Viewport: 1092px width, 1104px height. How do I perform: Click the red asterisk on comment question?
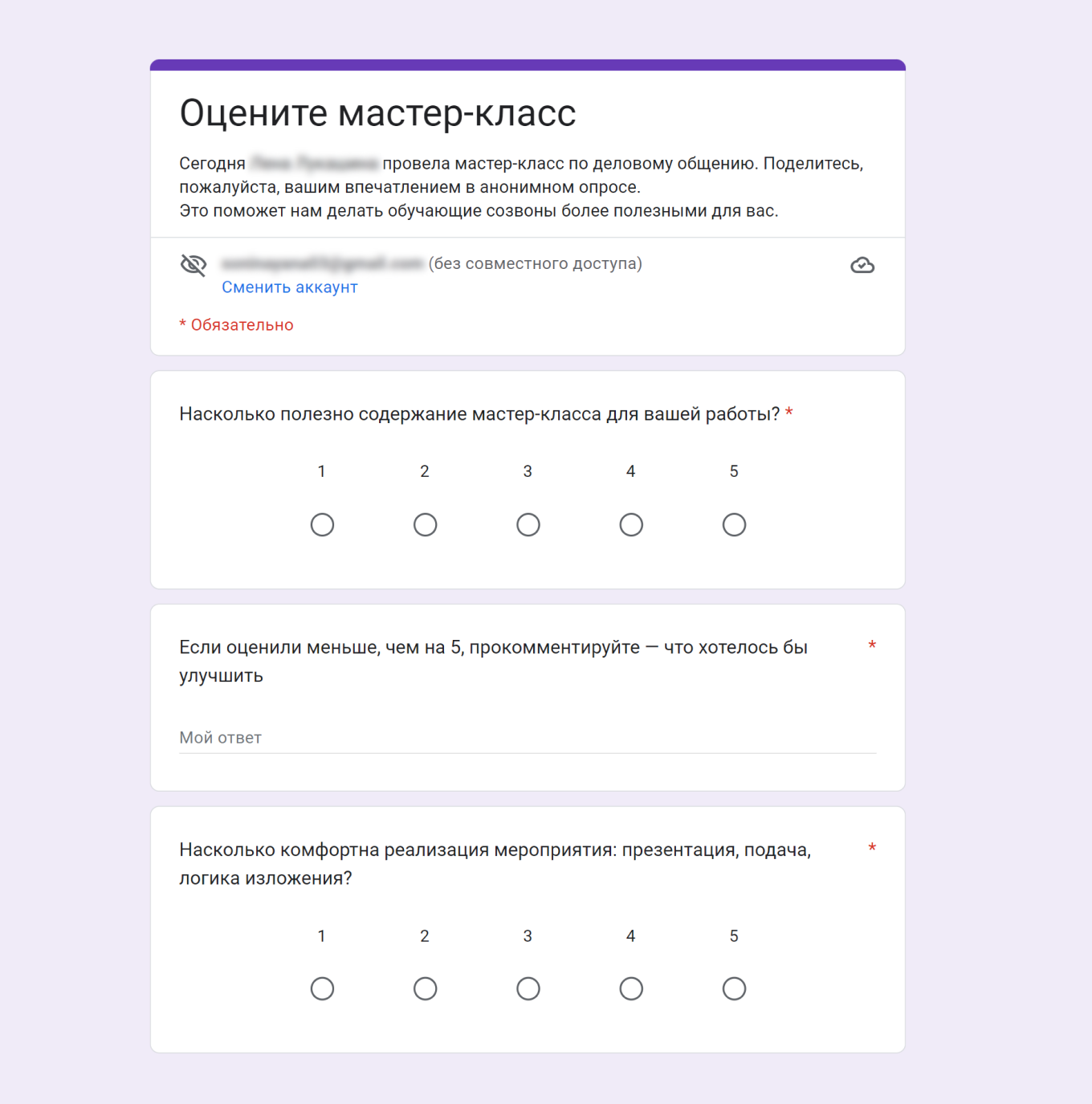[x=872, y=646]
